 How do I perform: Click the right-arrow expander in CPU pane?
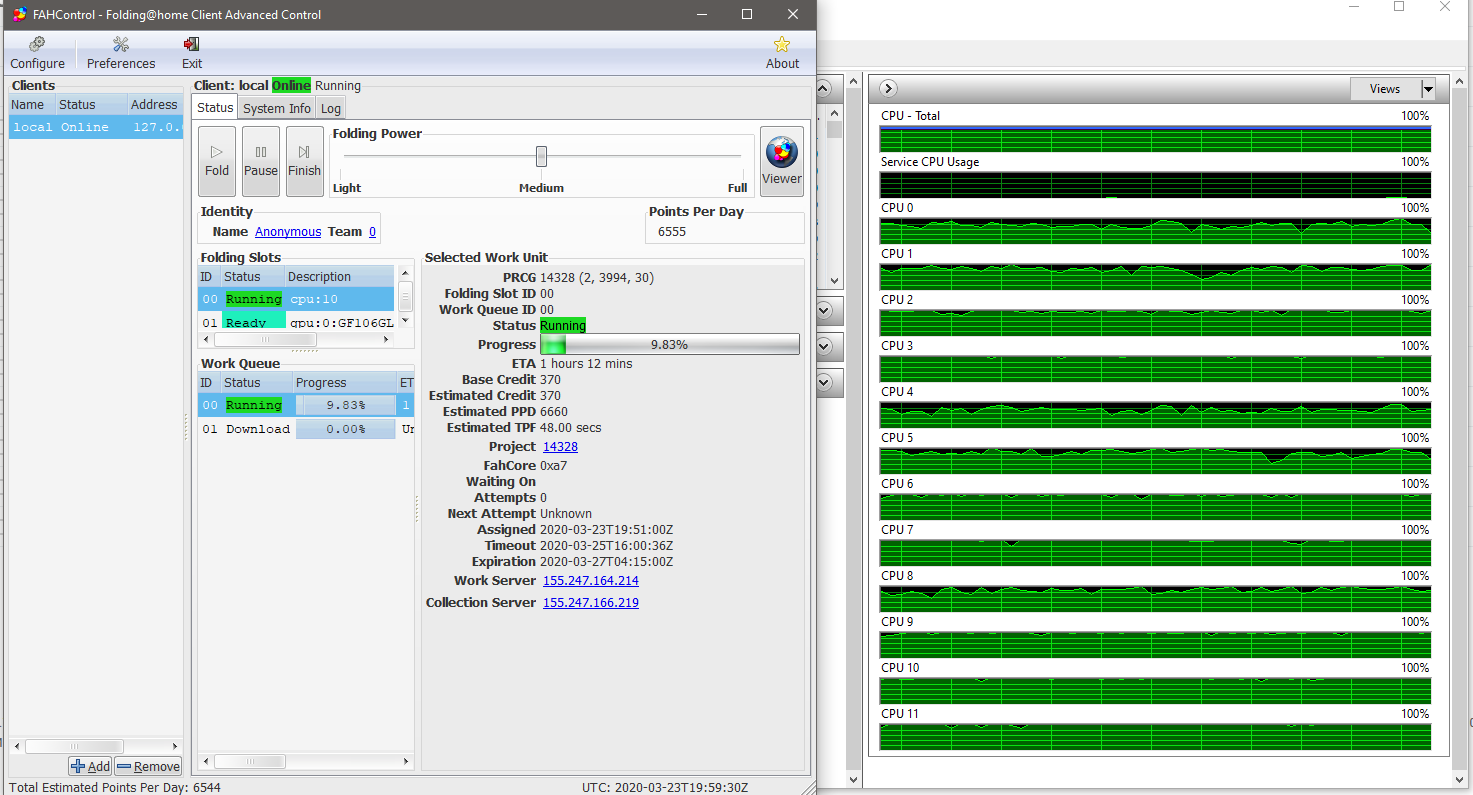pyautogui.click(x=888, y=89)
